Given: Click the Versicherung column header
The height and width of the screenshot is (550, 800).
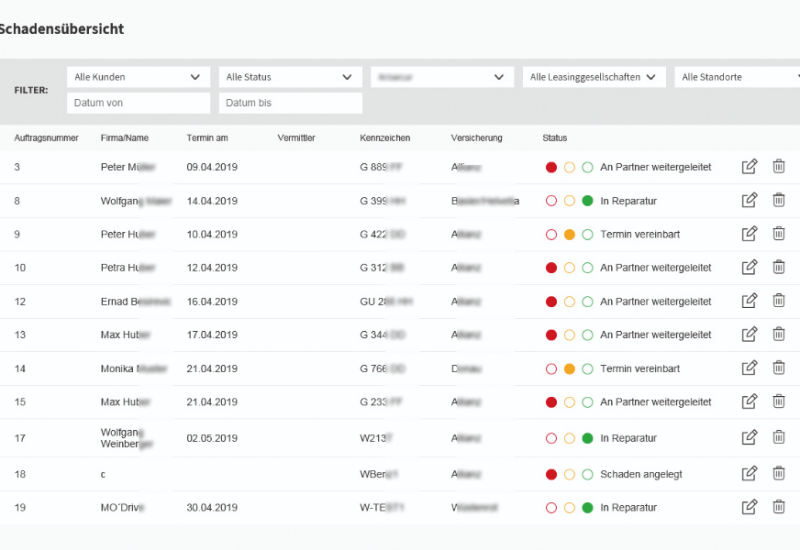Looking at the screenshot, I should click(476, 138).
